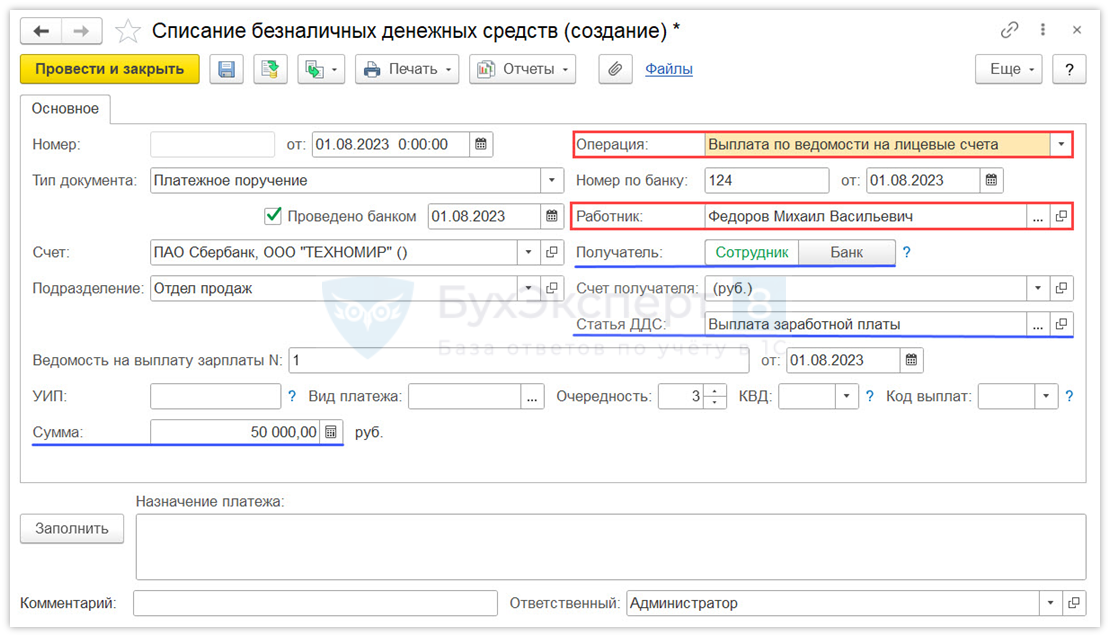Switch to the Основное tab
Image resolution: width=1110 pixels, height=637 pixels.
pyautogui.click(x=65, y=109)
